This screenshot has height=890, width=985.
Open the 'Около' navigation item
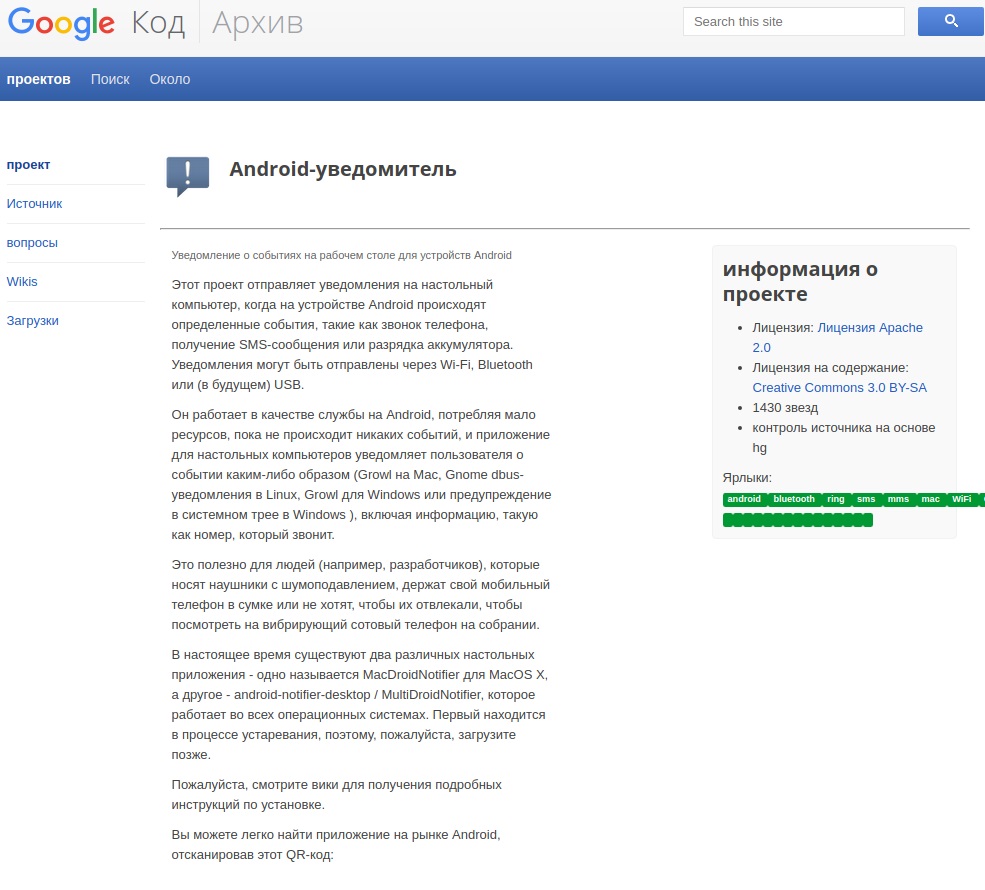[170, 79]
